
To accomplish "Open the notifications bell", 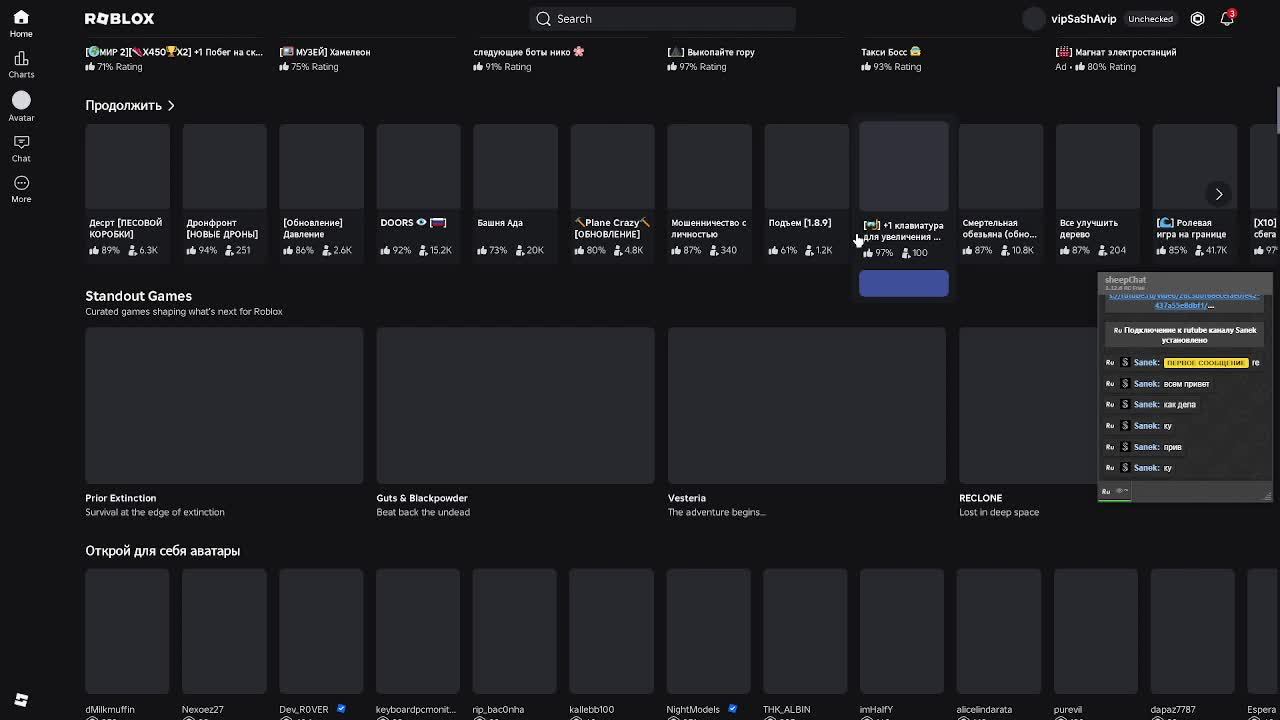I will 1227,19.
